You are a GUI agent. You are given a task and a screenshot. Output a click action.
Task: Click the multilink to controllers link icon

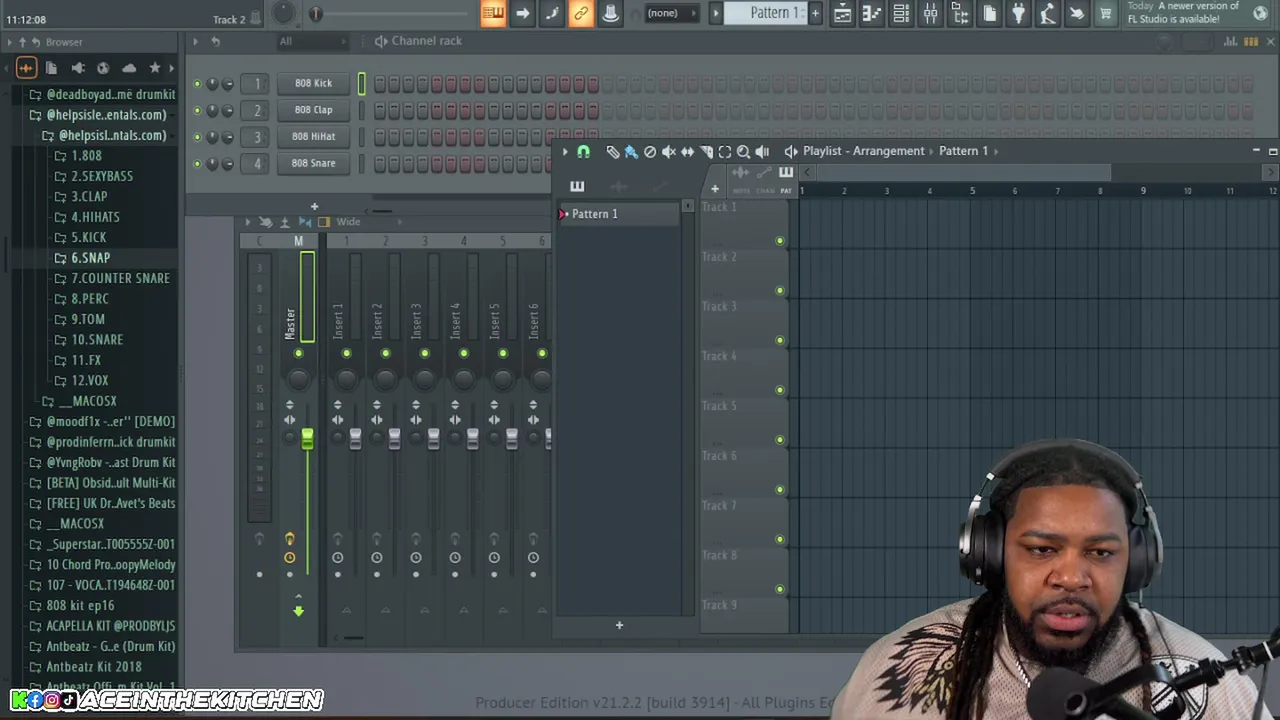click(581, 13)
